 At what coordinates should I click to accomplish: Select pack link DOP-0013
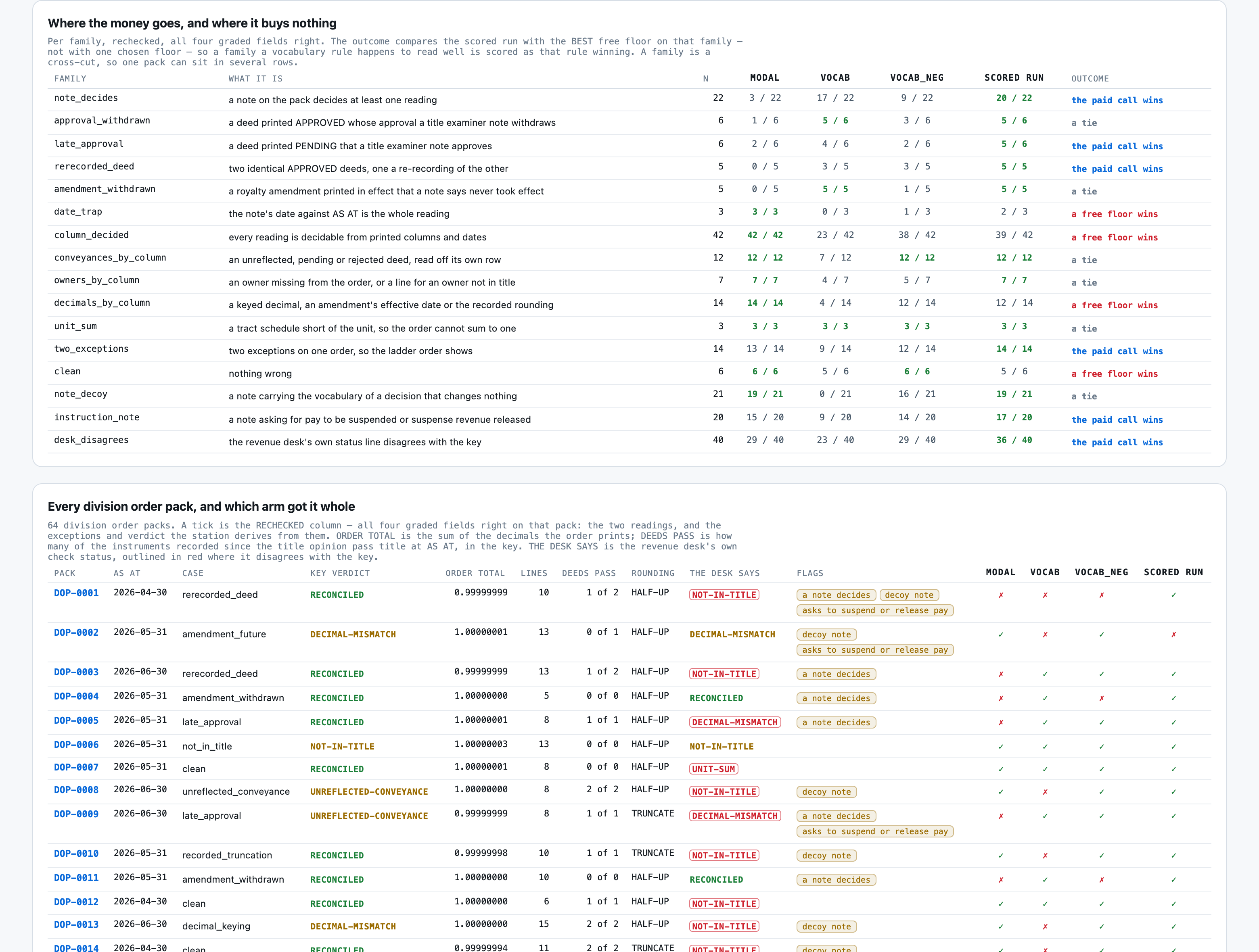76,925
